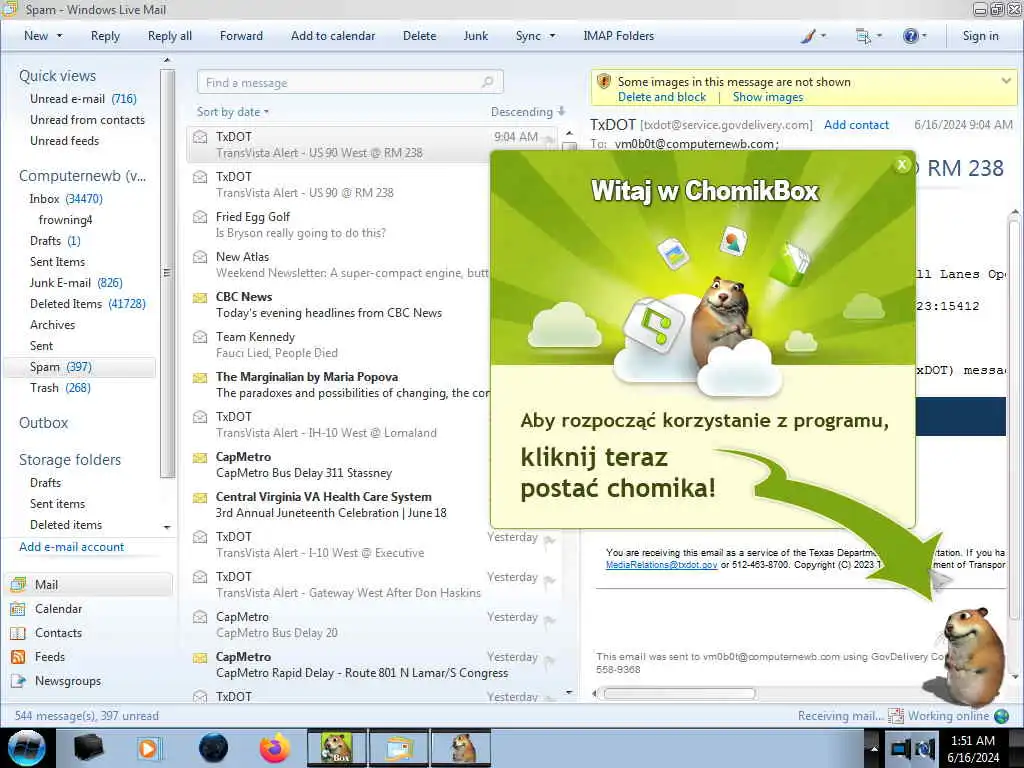Mark message as Junk
Screen dimensions: 1024x768
[475, 37]
